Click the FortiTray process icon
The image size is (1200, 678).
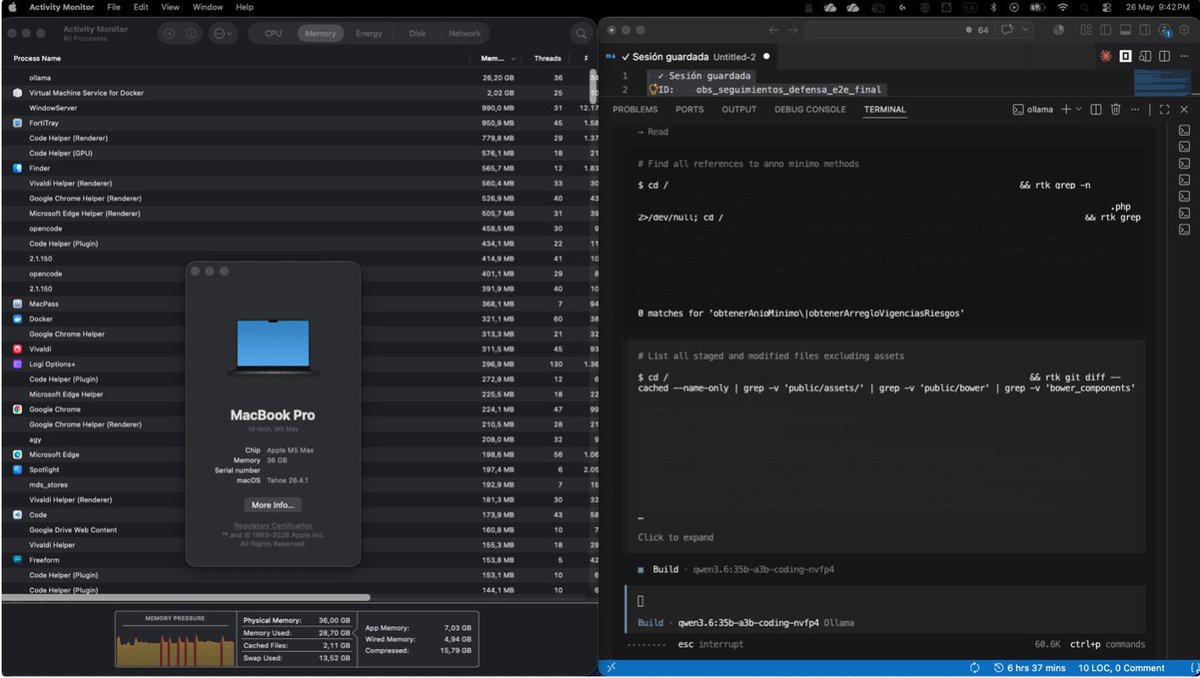point(17,123)
